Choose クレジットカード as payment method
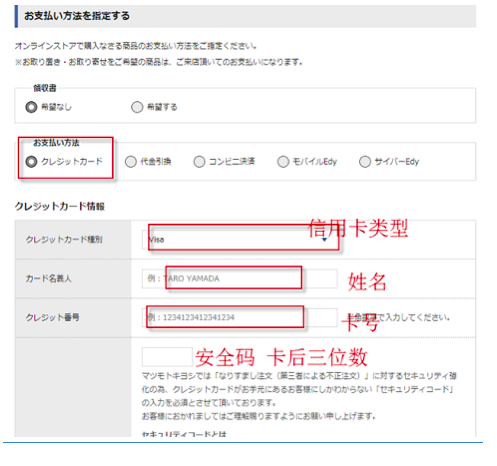The image size is (497, 466). pos(31,162)
